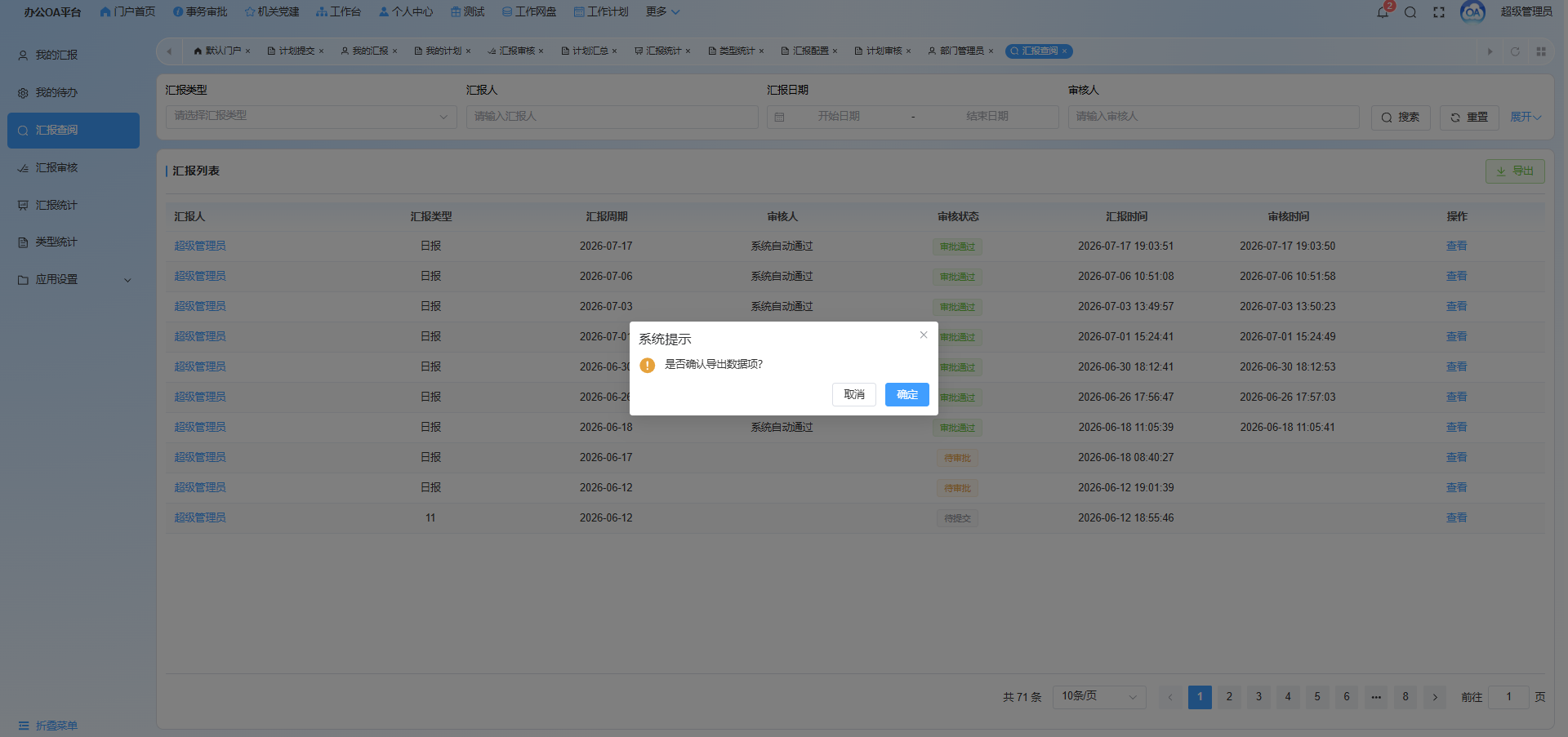
Task: Cancel the export with 取消 button
Action: [x=854, y=394]
